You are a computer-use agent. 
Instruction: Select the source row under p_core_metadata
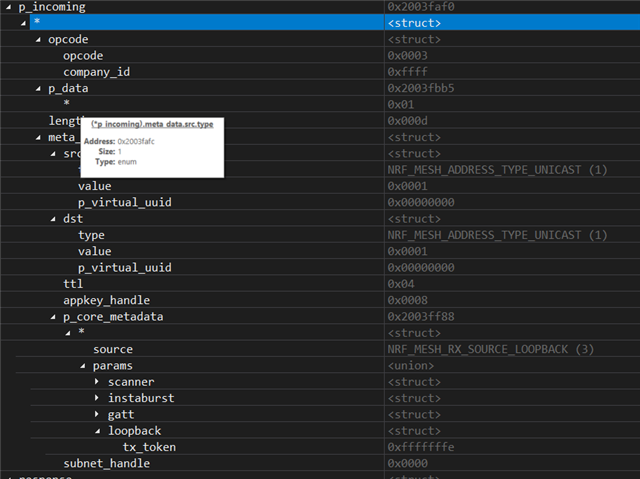[x=112, y=349]
